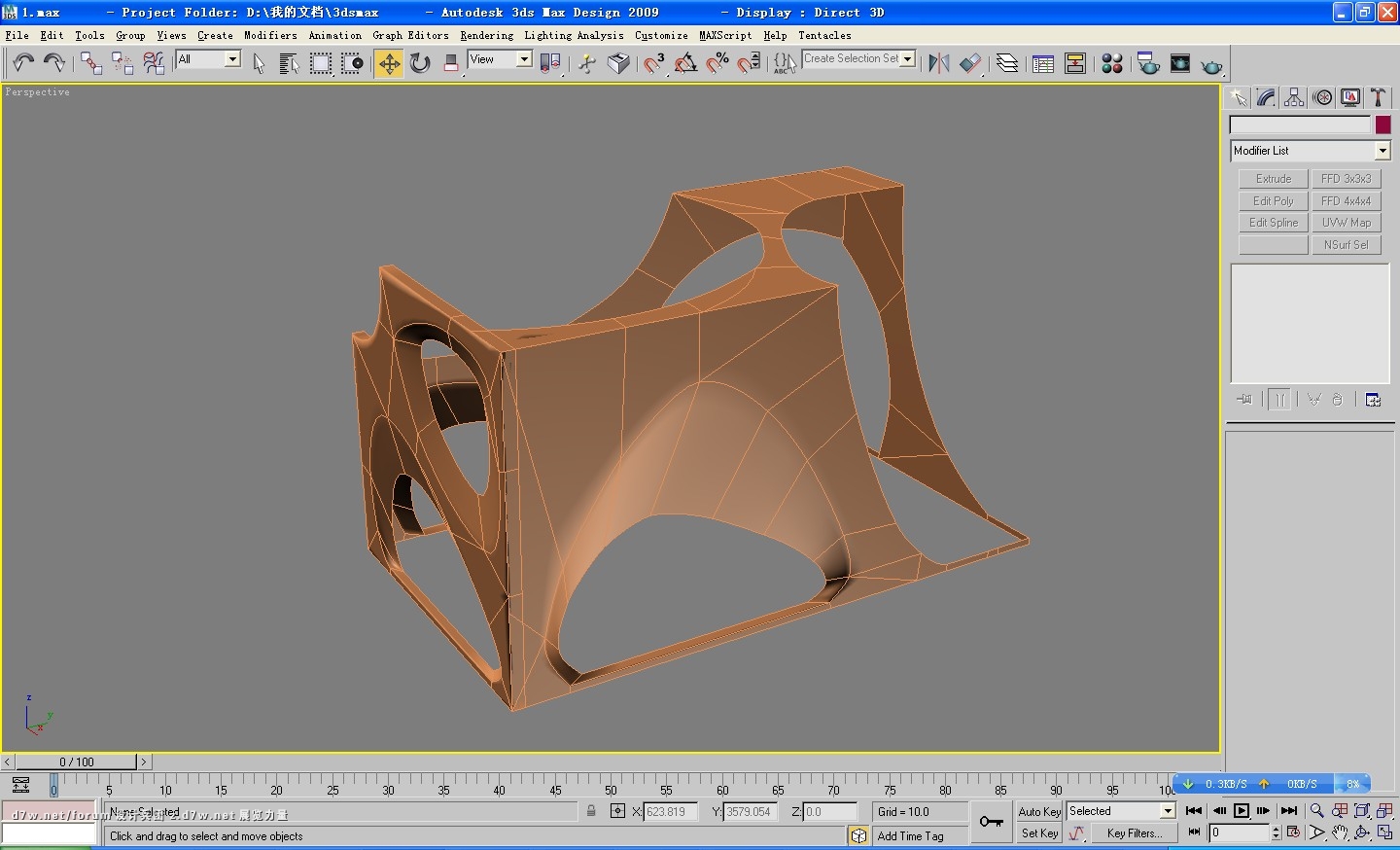This screenshot has height=850, width=1400.
Task: Click the Undo arrow icon
Action: pyautogui.click(x=23, y=63)
